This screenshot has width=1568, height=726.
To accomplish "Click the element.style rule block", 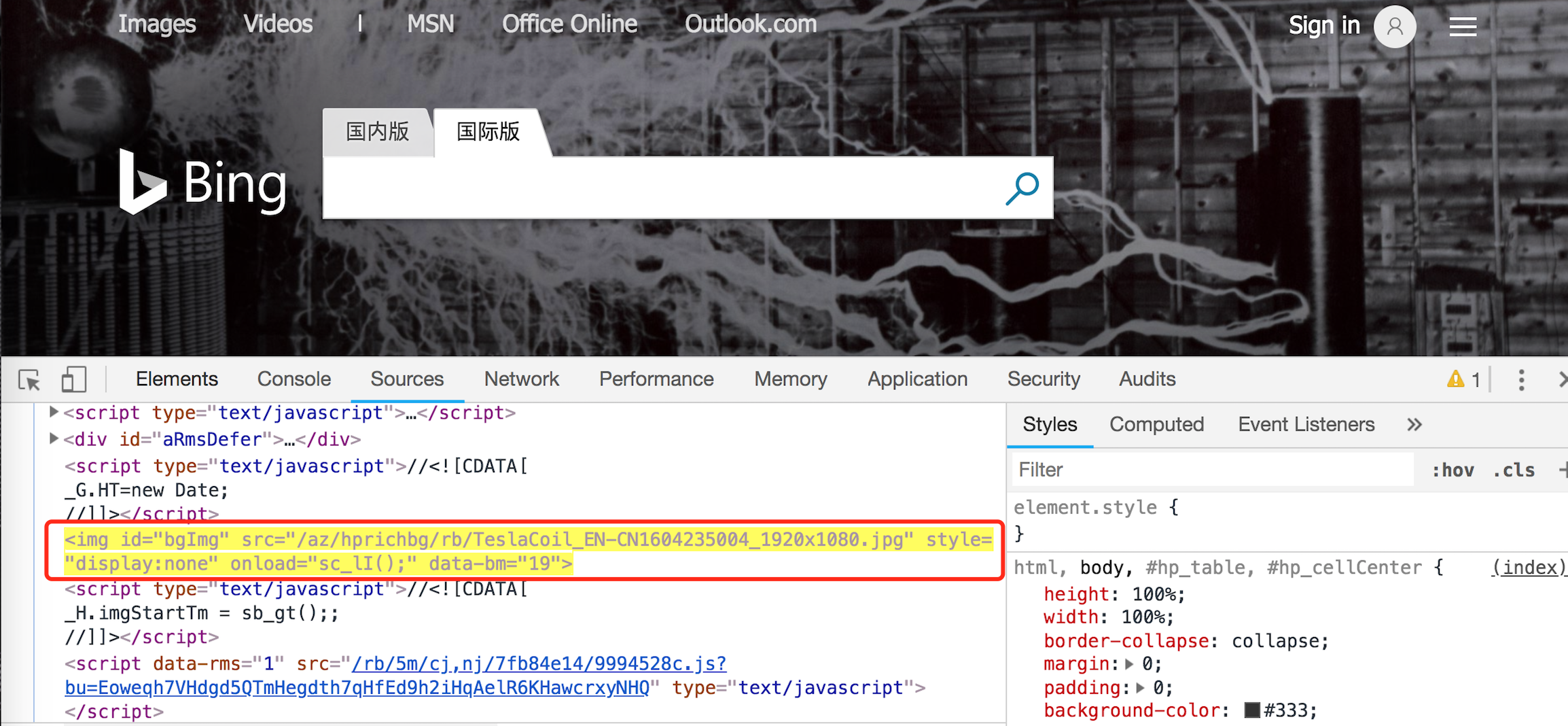I will pos(1096,520).
